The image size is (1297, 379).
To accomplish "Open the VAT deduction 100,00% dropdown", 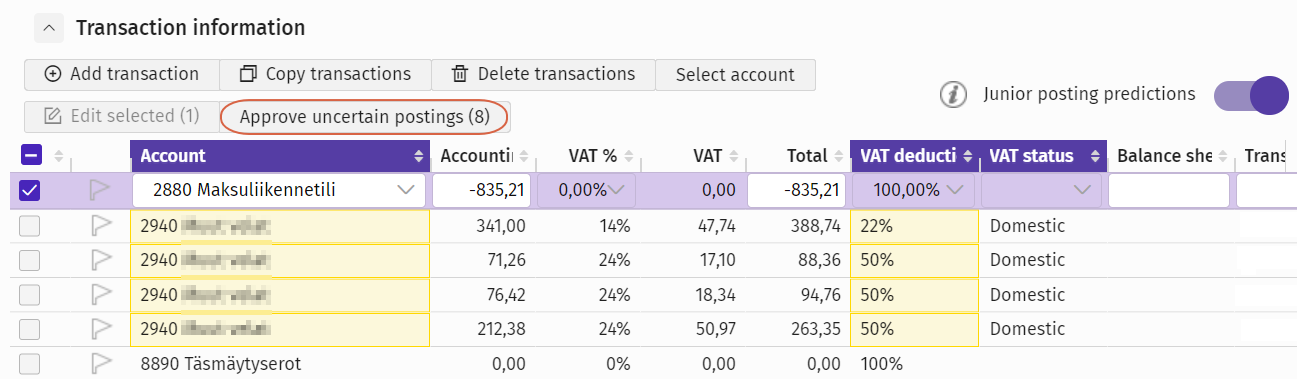I will (913, 189).
